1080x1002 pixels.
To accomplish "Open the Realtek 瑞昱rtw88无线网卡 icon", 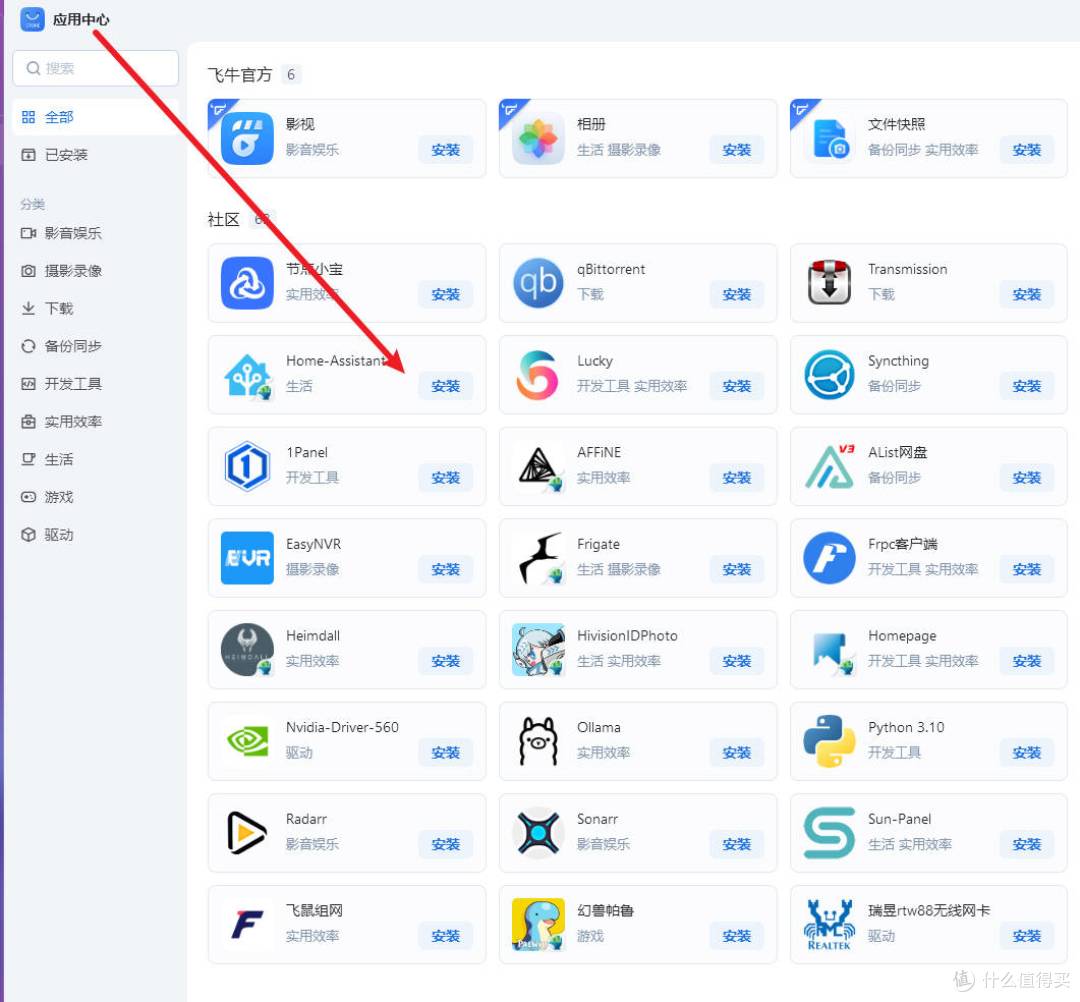I will [829, 924].
